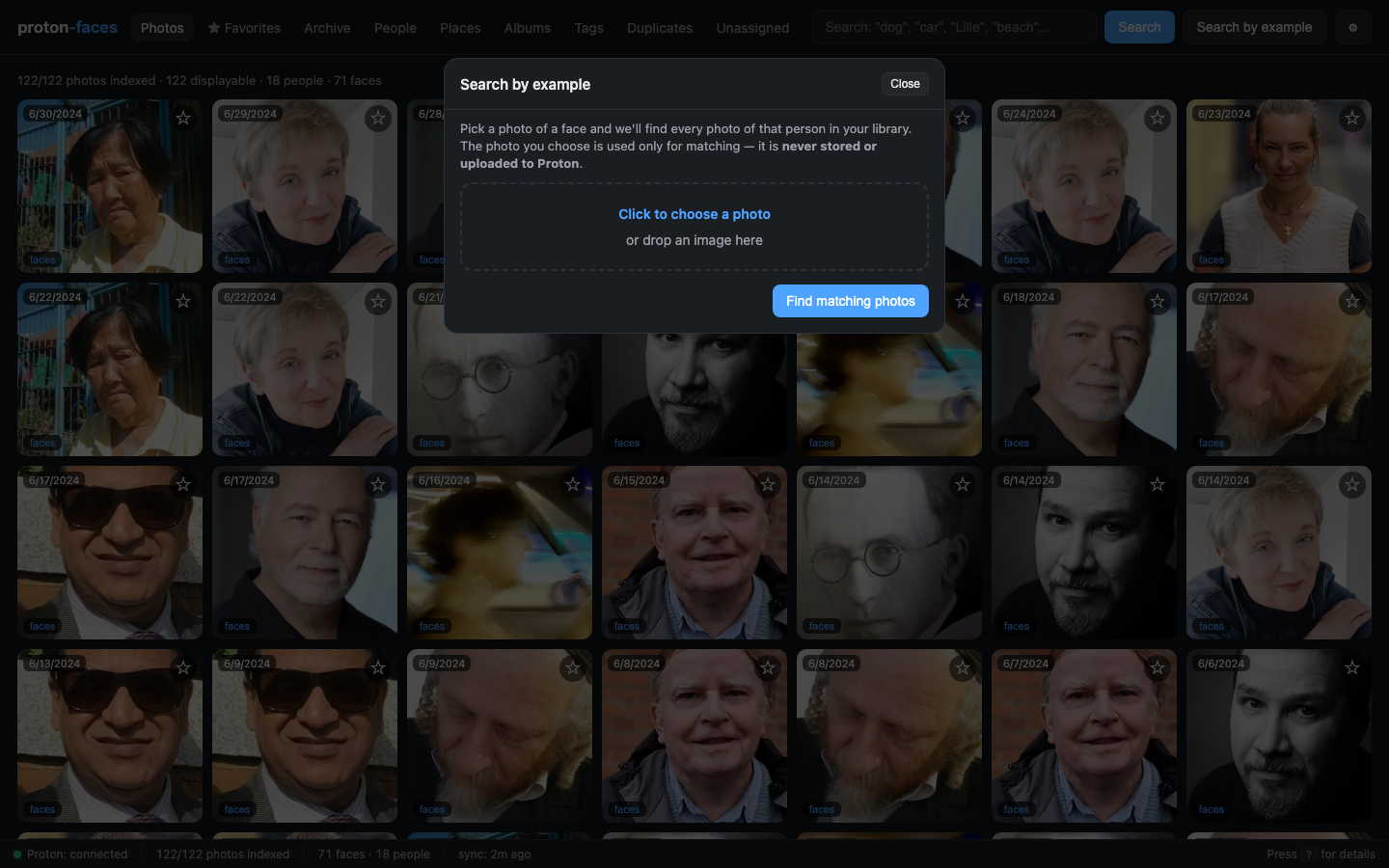Click '122/122 photos indexed' in status bar
This screenshot has height=868, width=1389.
223,854
